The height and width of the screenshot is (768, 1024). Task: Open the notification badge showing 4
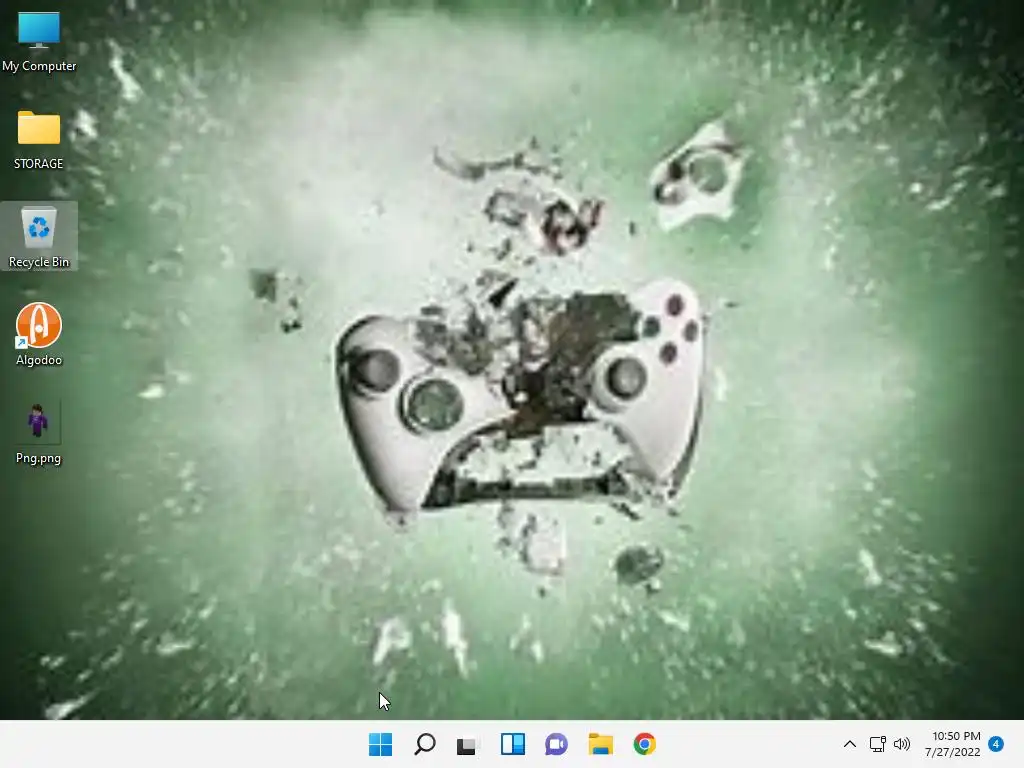point(996,744)
